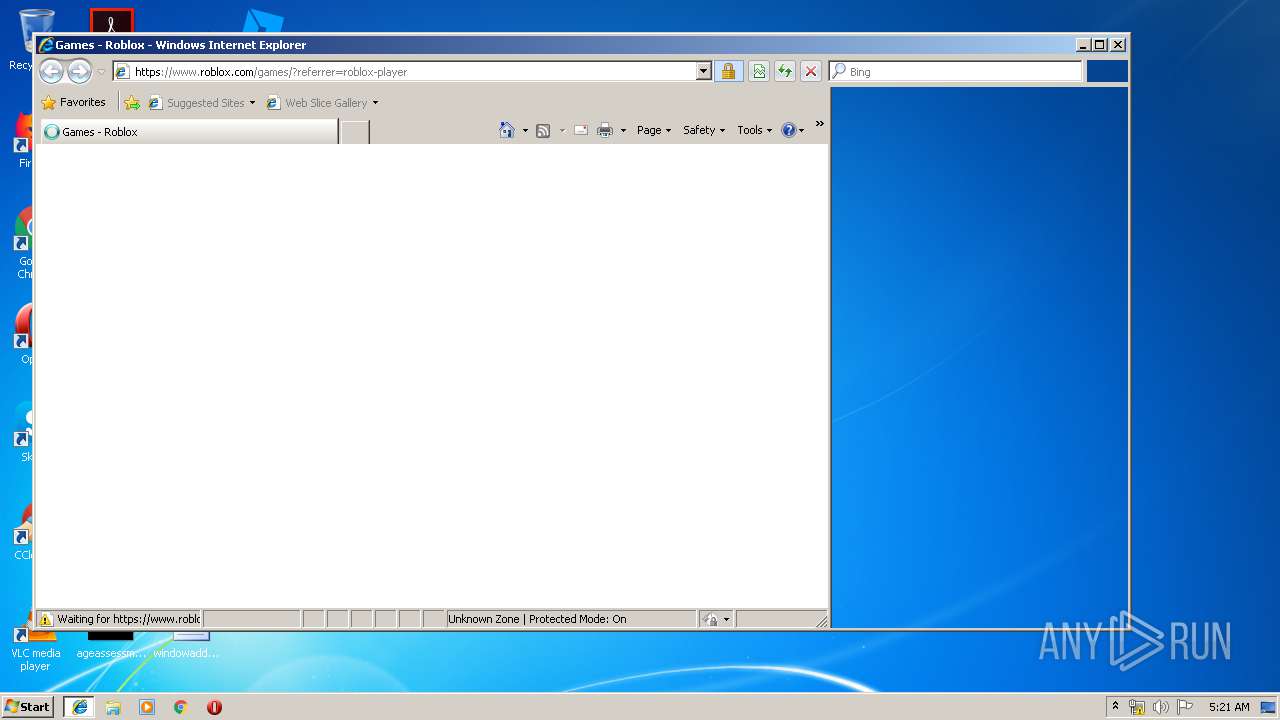The height and width of the screenshot is (720, 1280).
Task: Click the browser Forward arrow button
Action: tap(79, 71)
